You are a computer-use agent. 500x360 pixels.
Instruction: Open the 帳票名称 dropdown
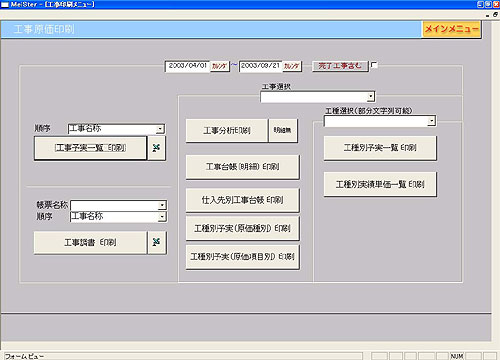162,205
